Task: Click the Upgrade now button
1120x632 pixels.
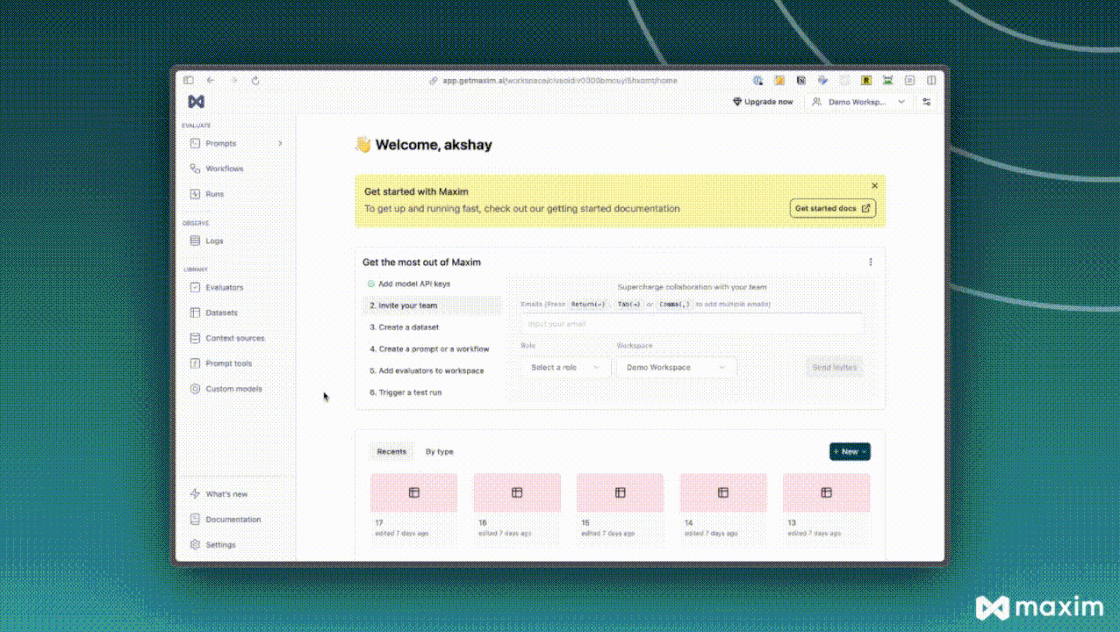Action: pyautogui.click(x=763, y=102)
